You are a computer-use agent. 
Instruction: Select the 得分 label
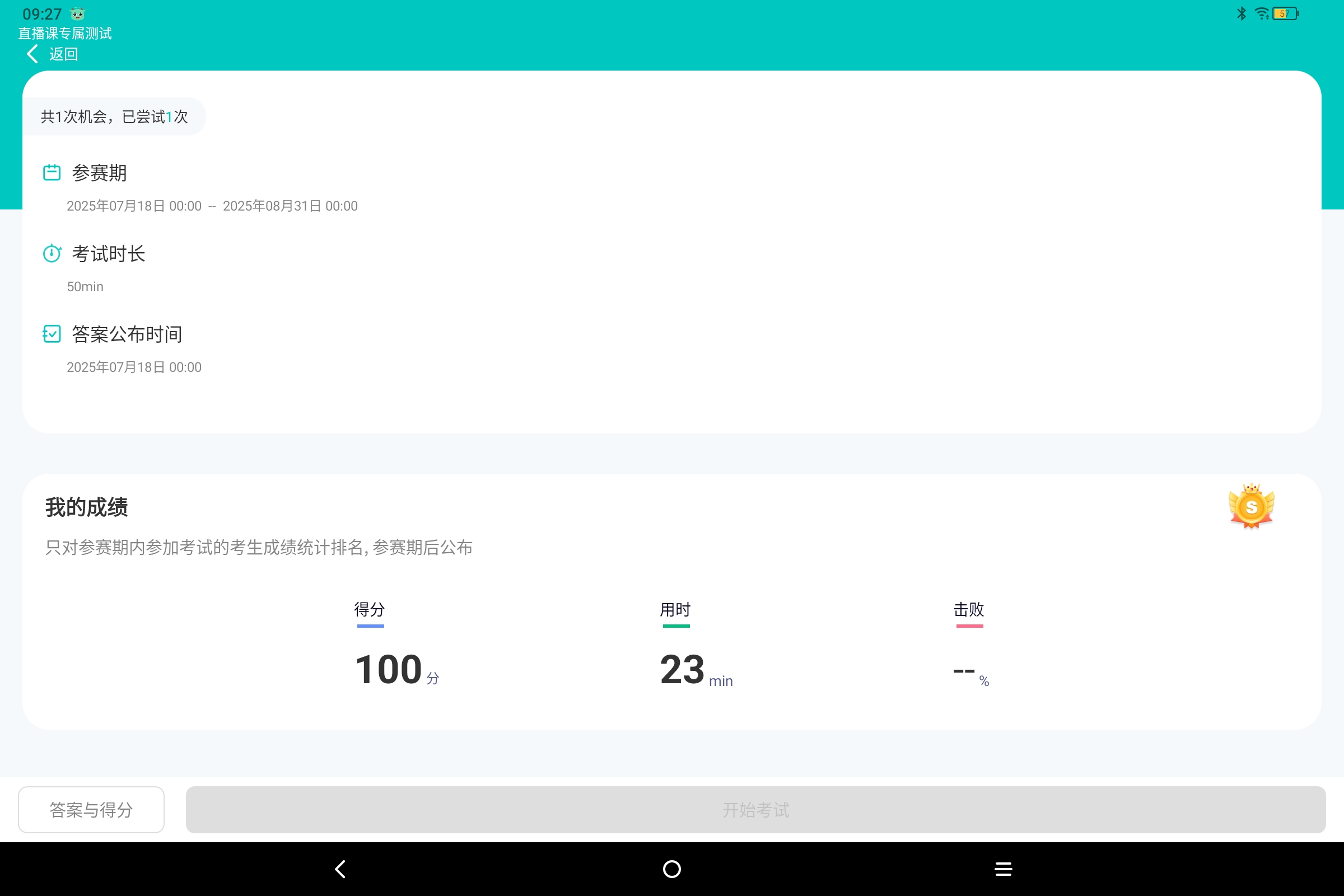370,609
